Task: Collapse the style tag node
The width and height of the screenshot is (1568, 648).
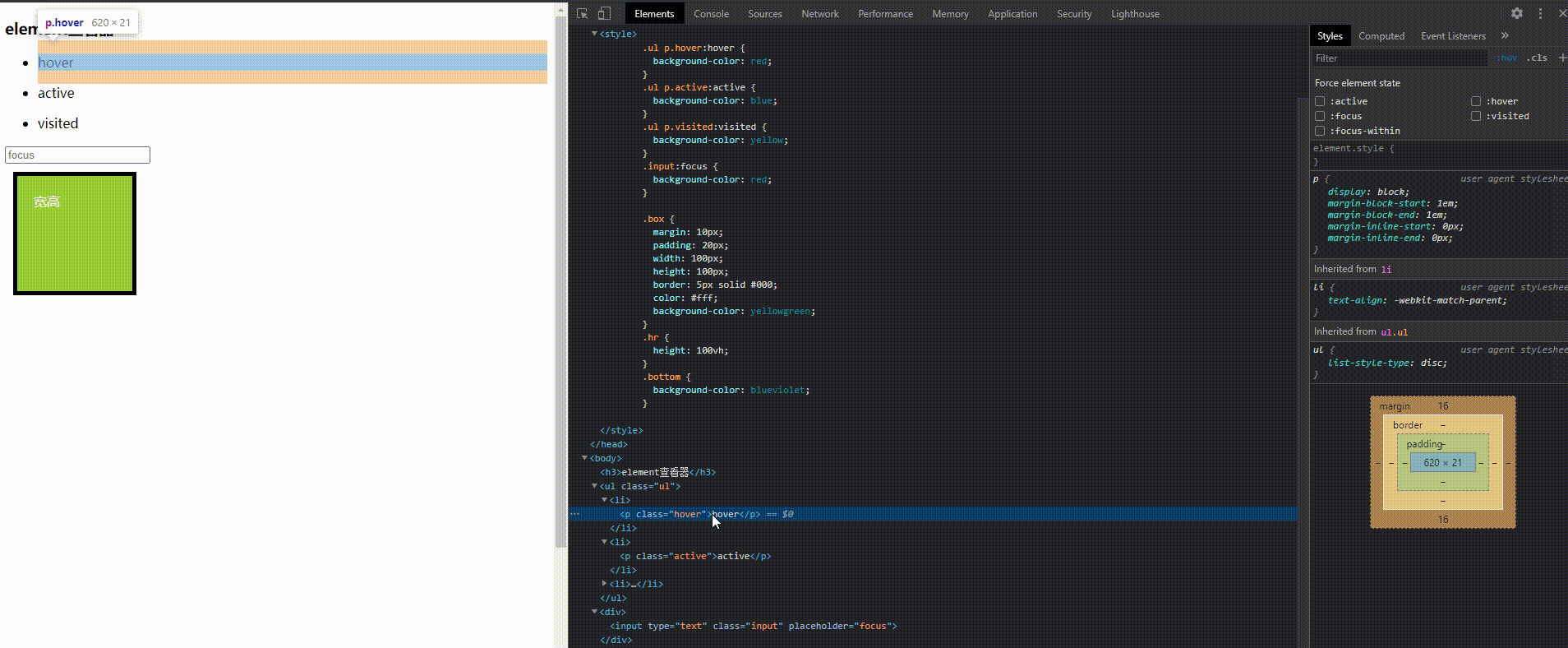Action: pos(594,34)
